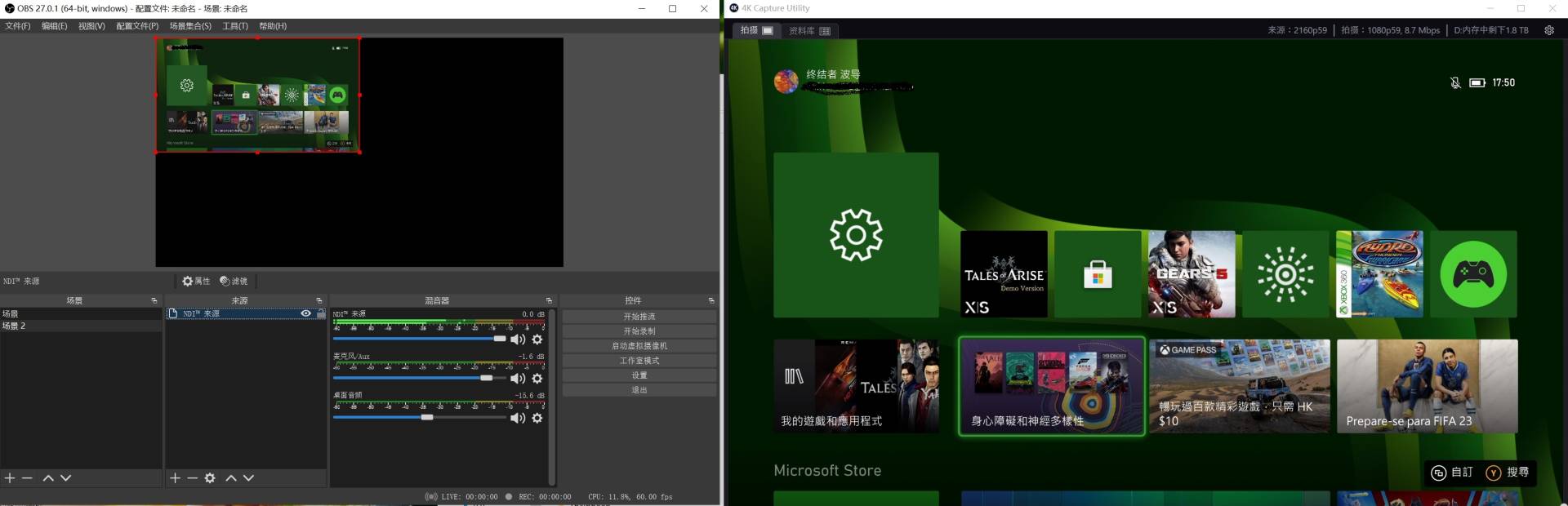Screen dimensions: 1568x506
Task: Open the 配置文件(P) menu
Action: [x=137, y=26]
